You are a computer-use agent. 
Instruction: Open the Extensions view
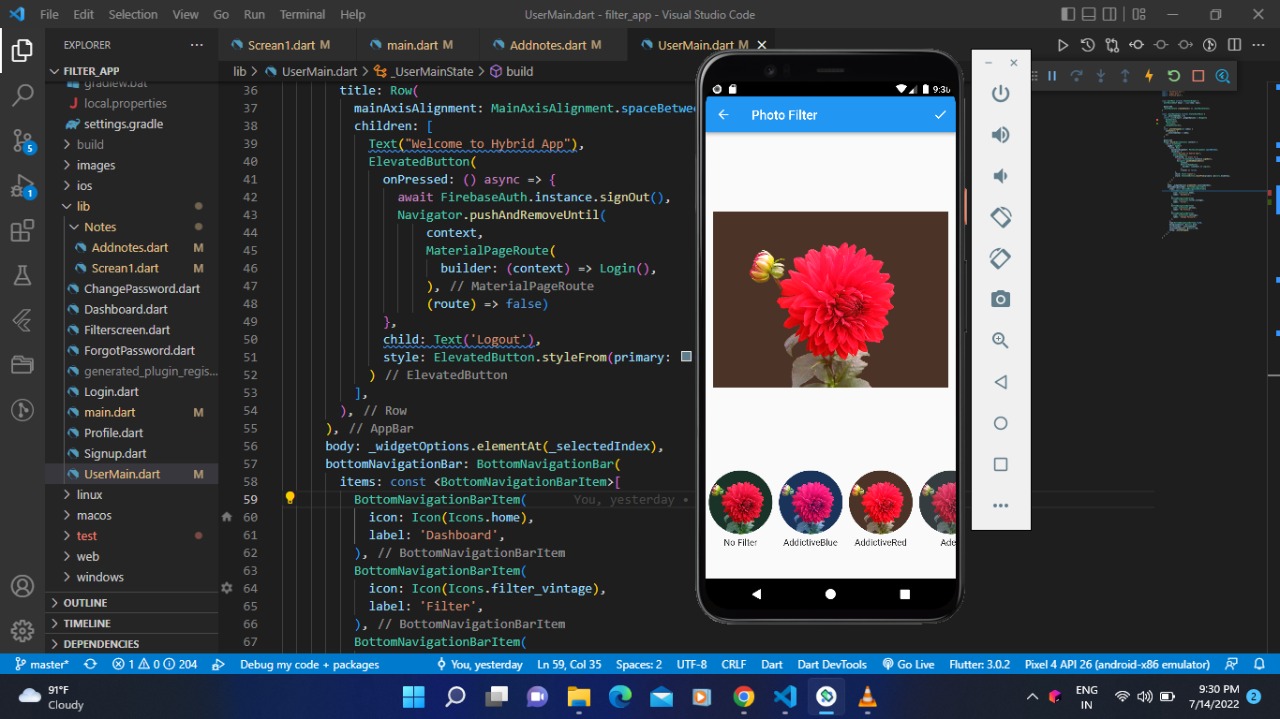click(x=22, y=232)
